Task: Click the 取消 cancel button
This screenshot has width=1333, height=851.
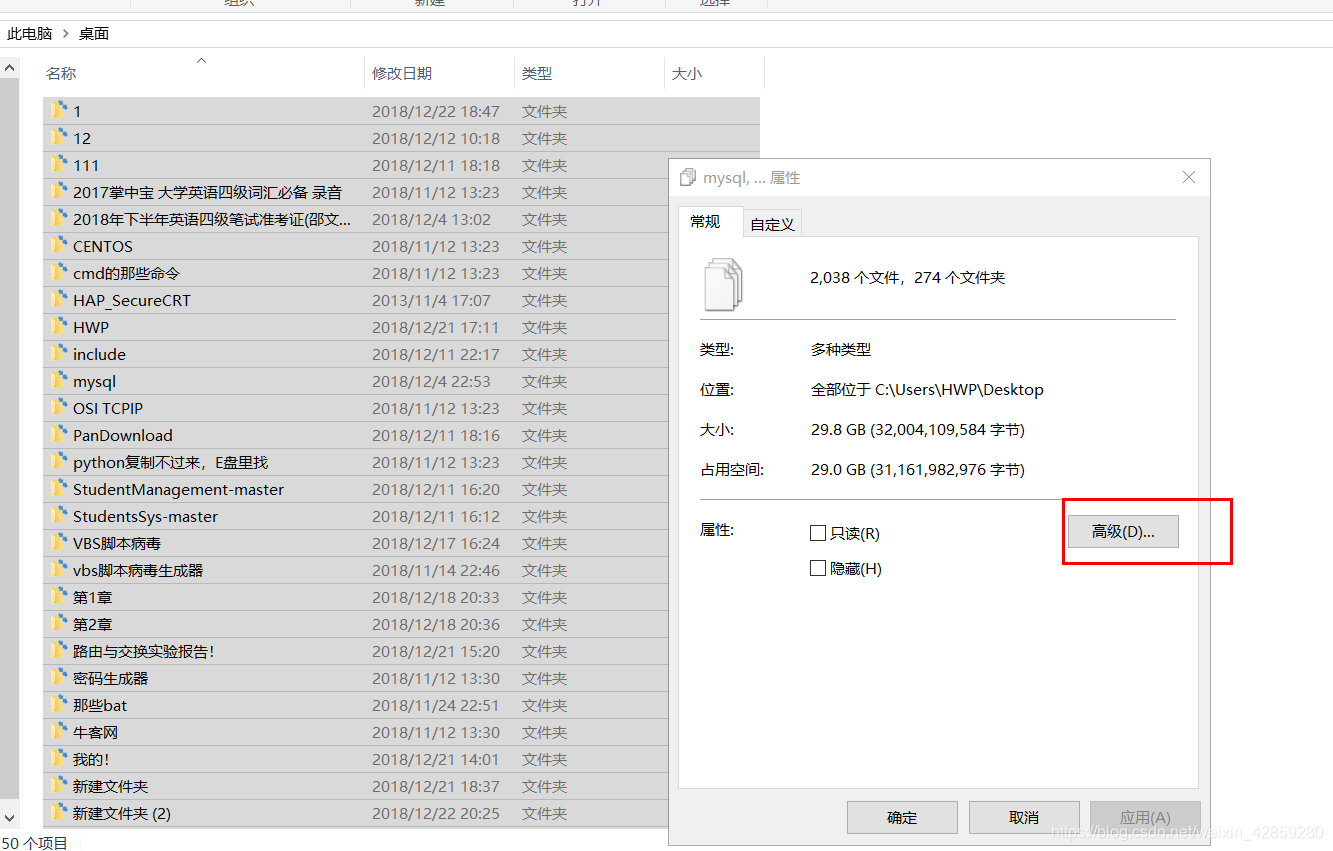Action: point(1024,817)
